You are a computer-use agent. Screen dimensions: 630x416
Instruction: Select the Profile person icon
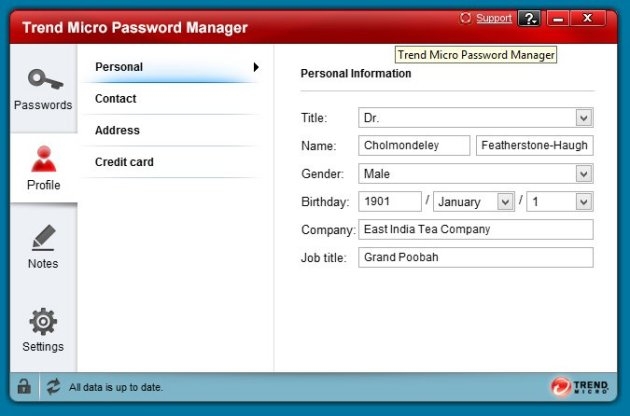pos(43,159)
